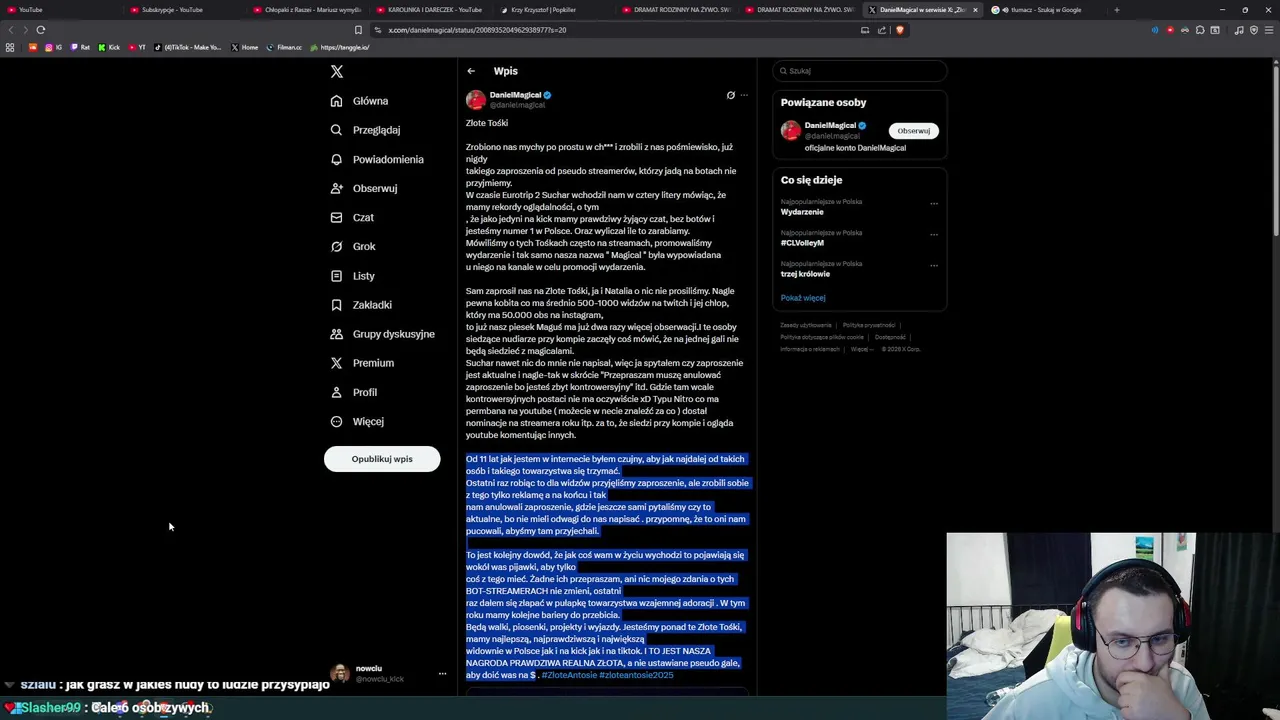Click the music note toolbar icon
This screenshot has width=1280, height=720.
click(1239, 30)
